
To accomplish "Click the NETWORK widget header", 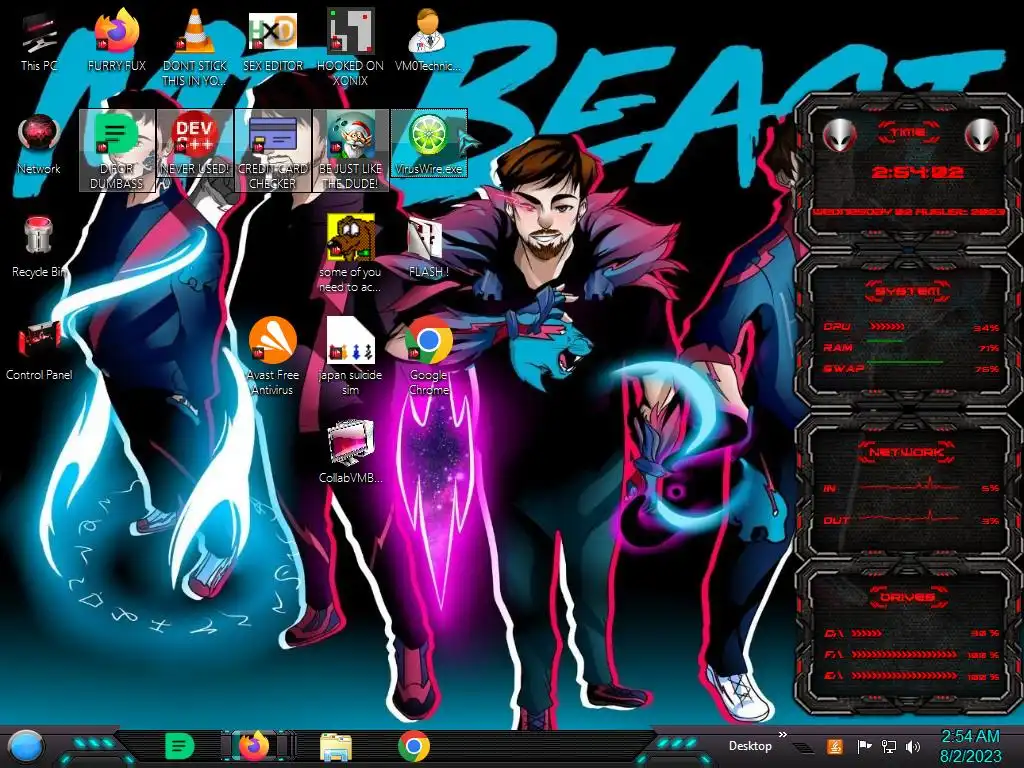I will (906, 451).
